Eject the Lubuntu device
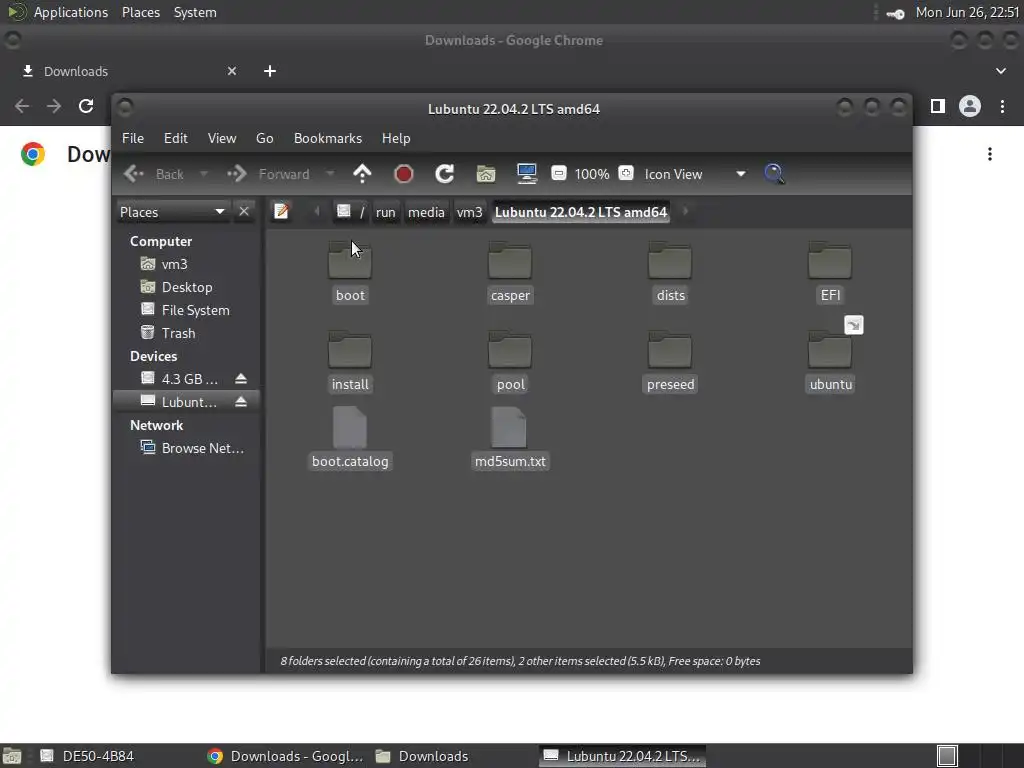 pyautogui.click(x=241, y=402)
